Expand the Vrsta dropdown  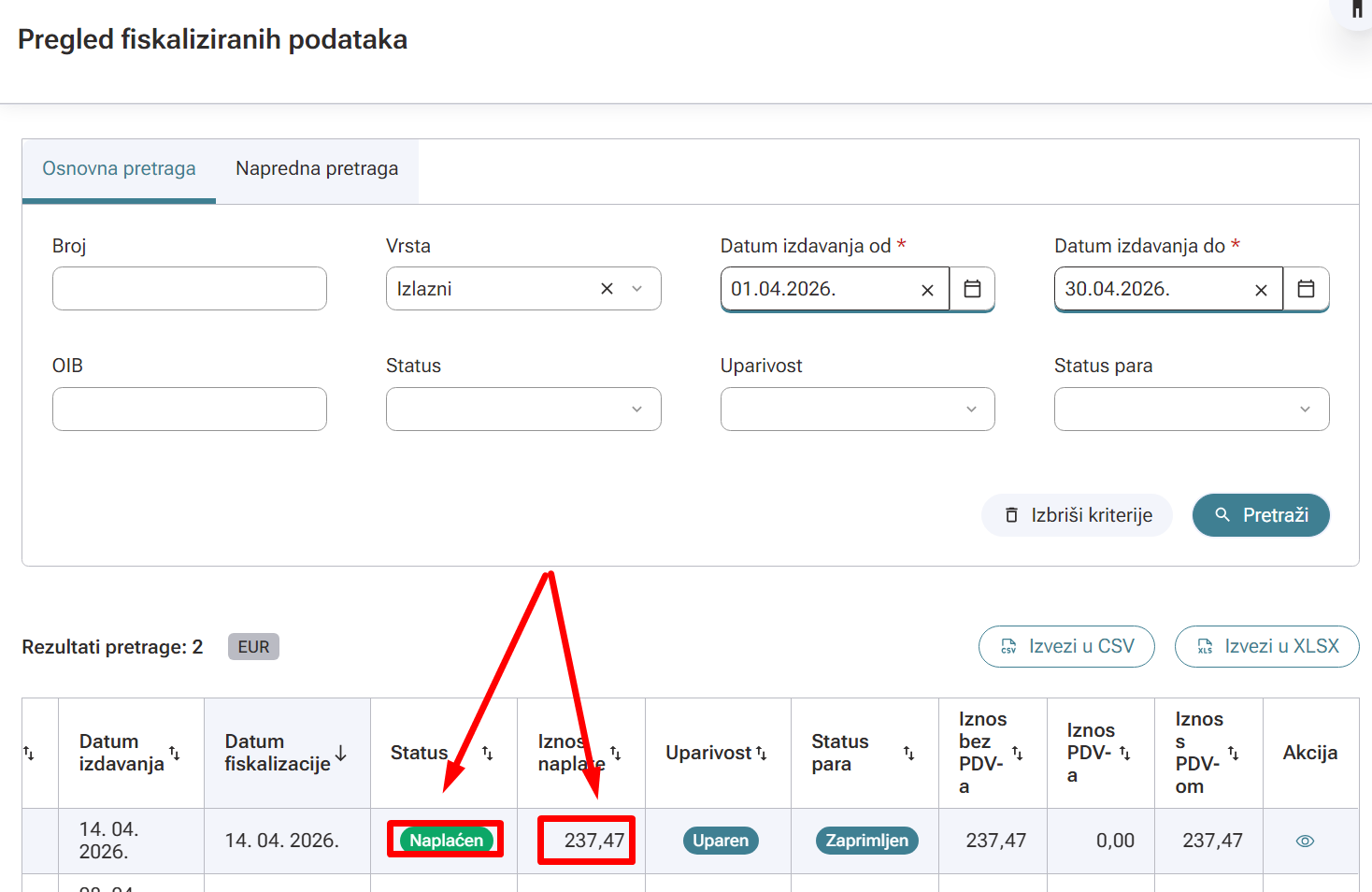click(x=637, y=289)
